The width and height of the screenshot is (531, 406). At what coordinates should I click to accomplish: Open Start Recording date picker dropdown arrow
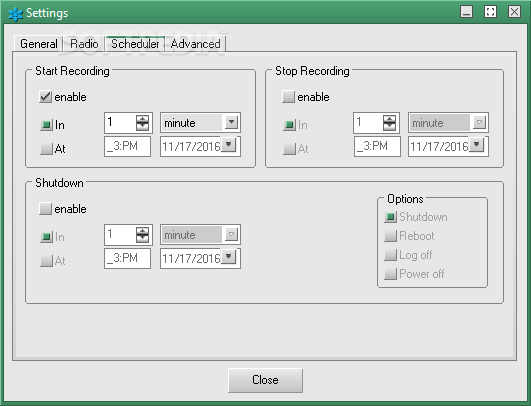point(229,145)
